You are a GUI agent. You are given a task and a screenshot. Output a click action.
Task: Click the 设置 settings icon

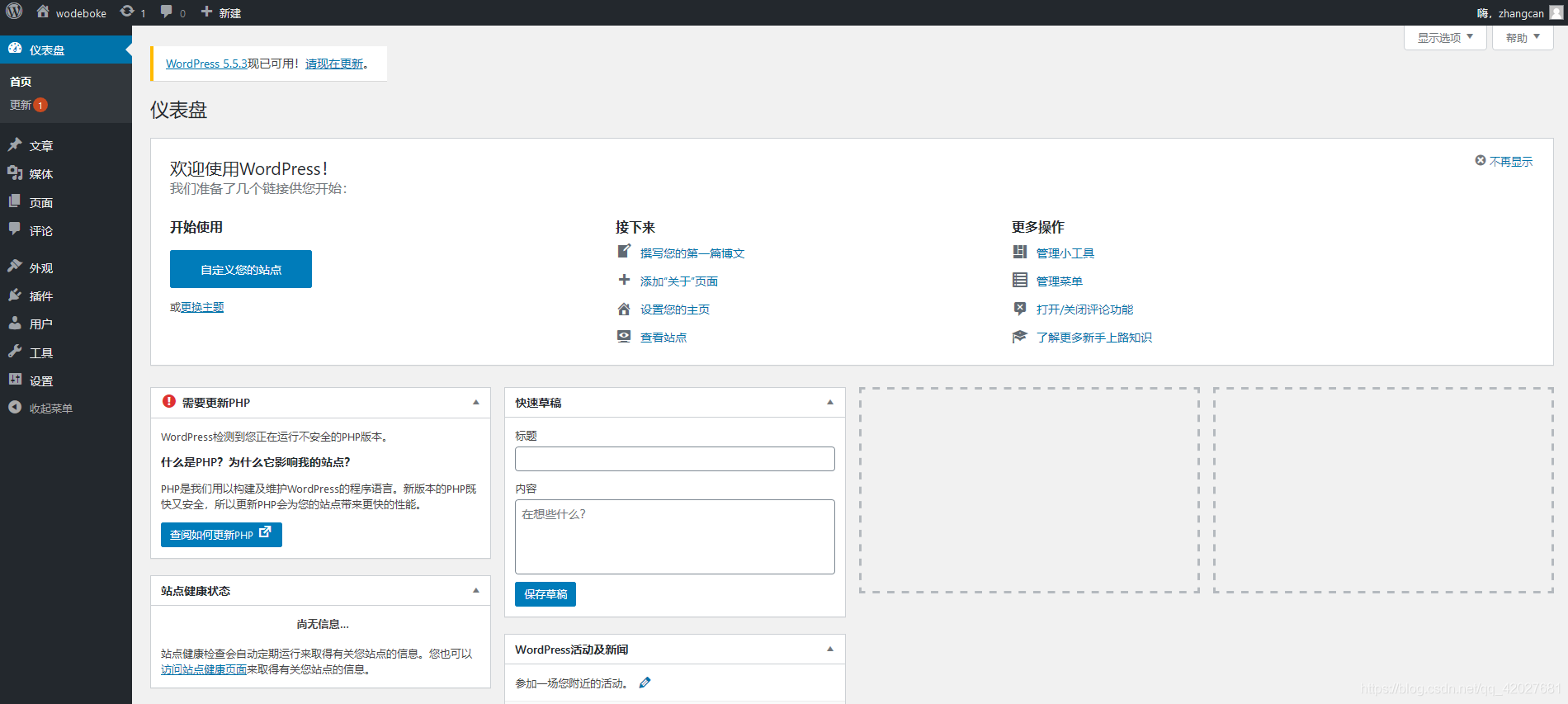15,380
